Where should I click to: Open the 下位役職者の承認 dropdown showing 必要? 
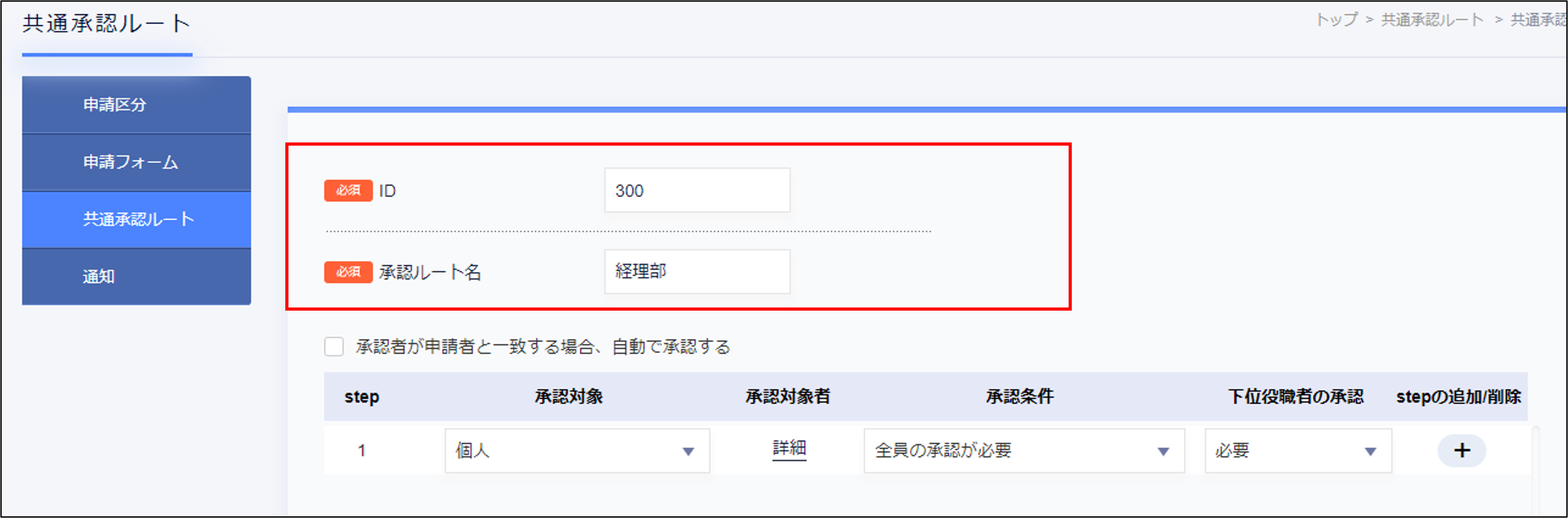tap(1298, 450)
